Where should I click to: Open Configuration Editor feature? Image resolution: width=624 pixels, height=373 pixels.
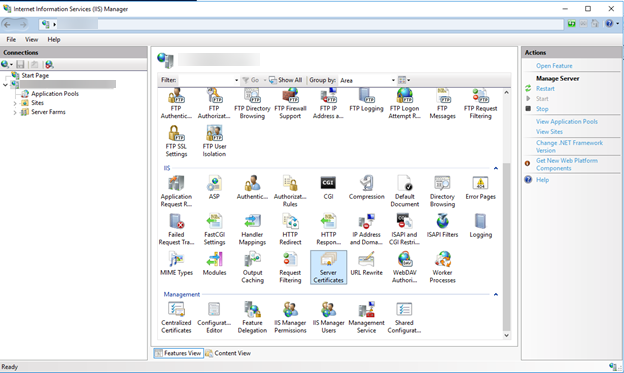[214, 318]
